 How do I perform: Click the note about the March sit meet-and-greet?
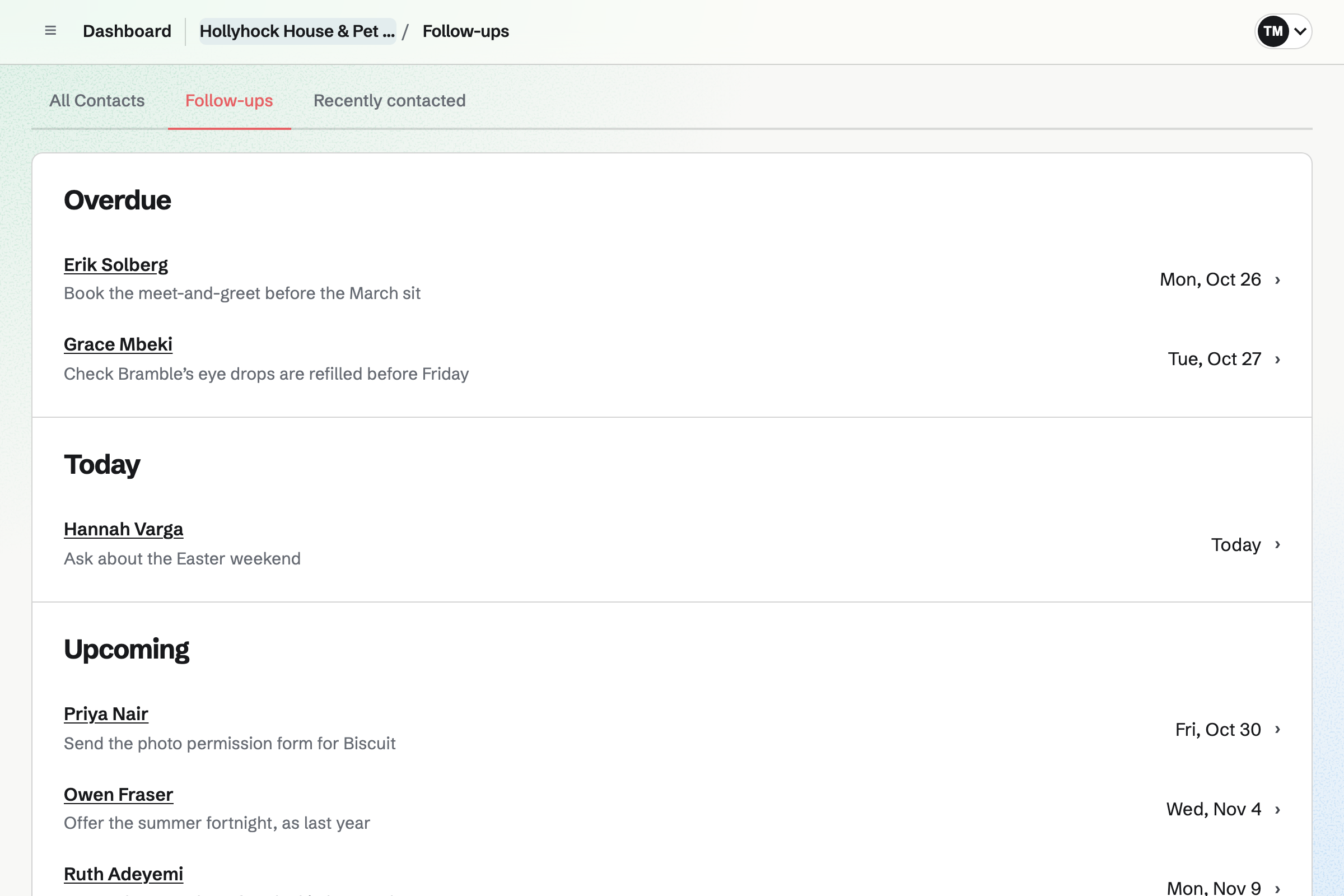tap(242, 293)
